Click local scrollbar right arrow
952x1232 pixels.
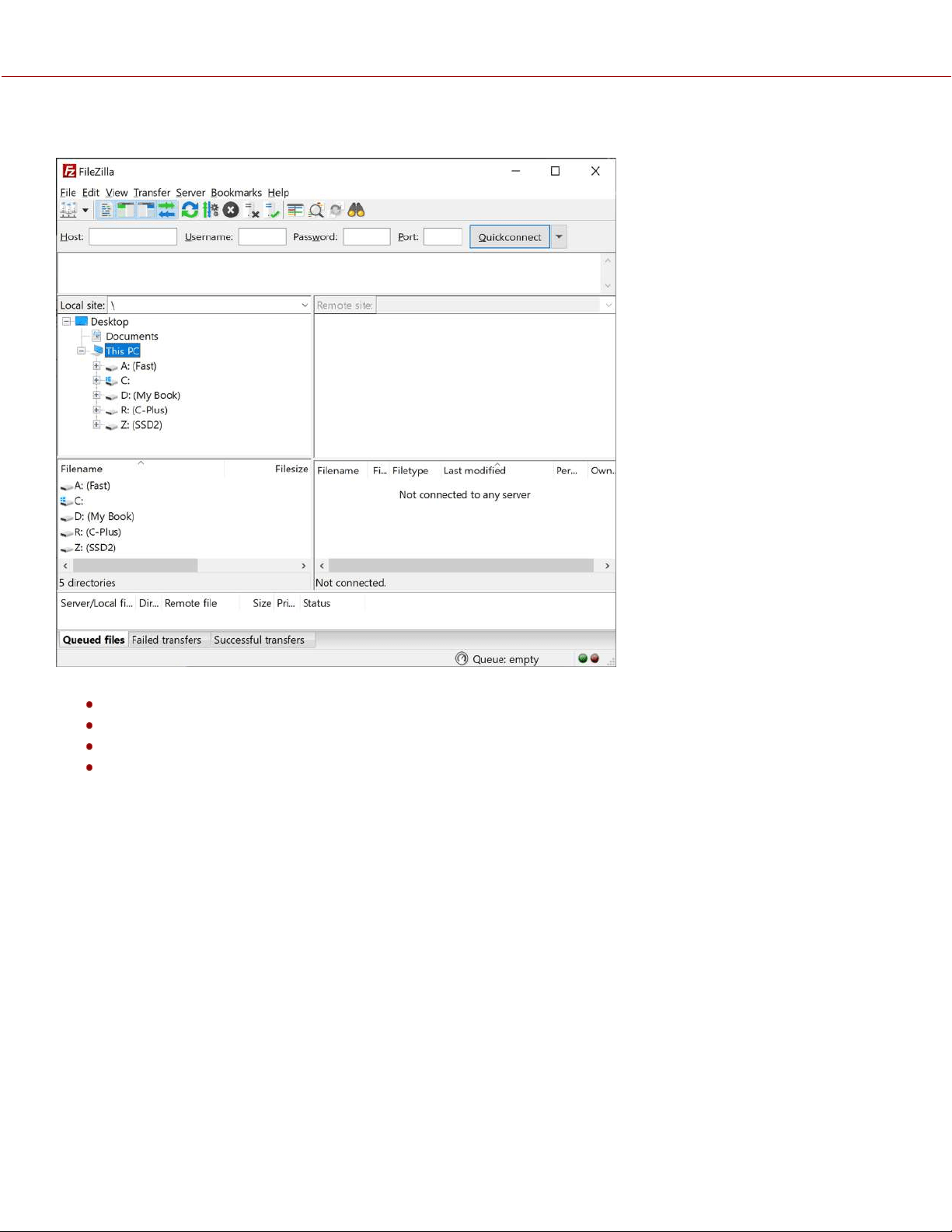304,566
